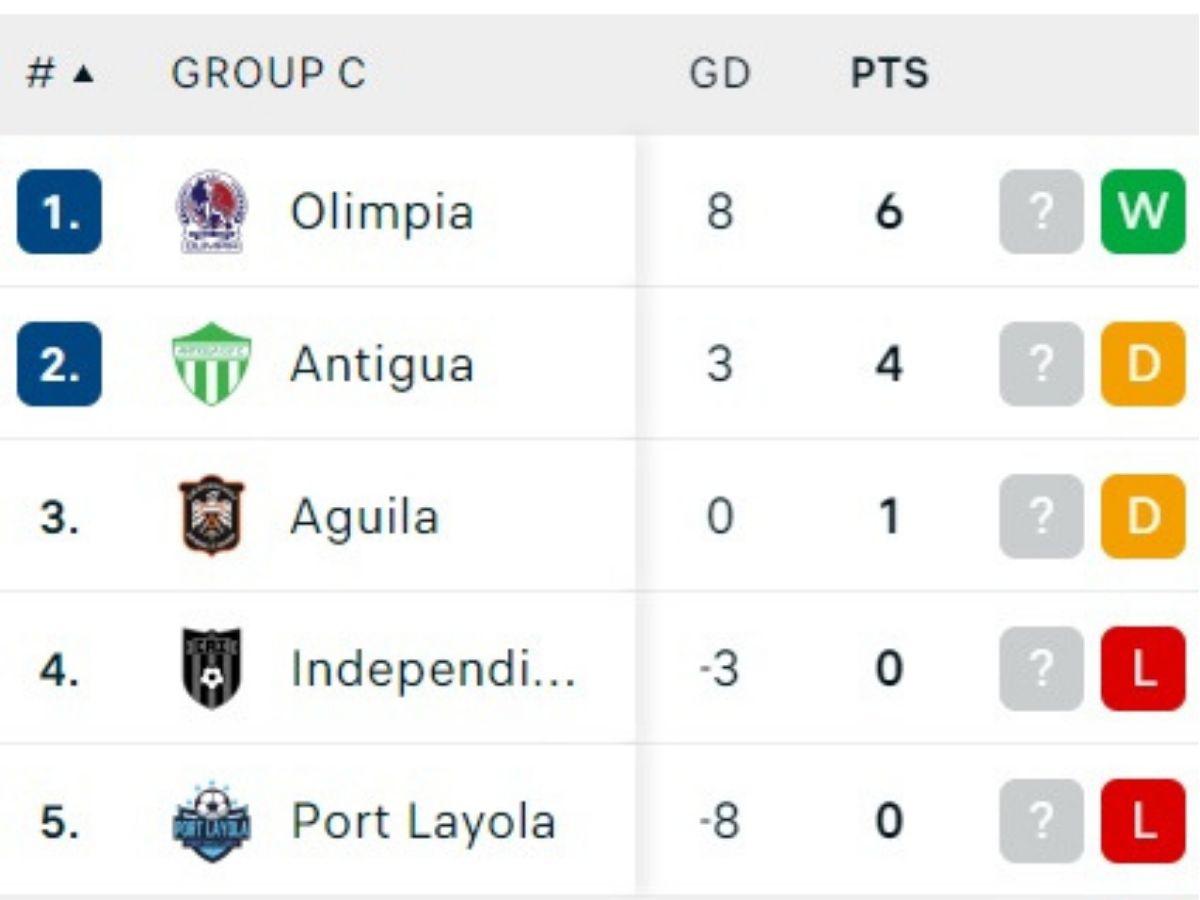Click the Antigua green shield logo

click(x=211, y=364)
